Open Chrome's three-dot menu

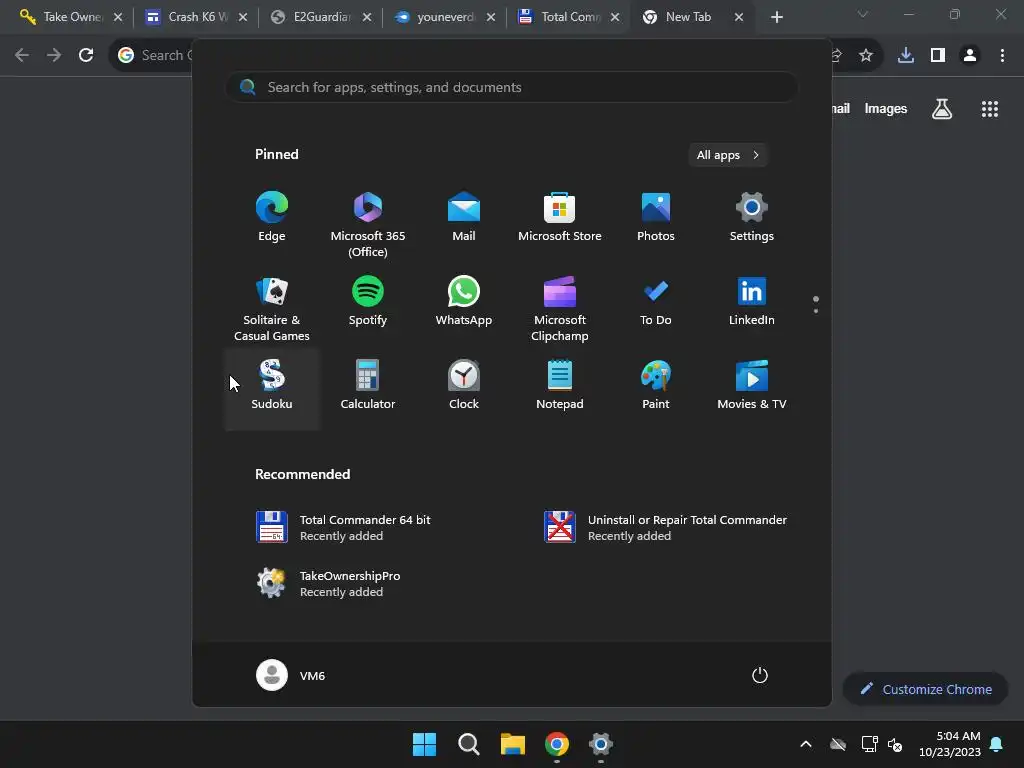[1002, 56]
